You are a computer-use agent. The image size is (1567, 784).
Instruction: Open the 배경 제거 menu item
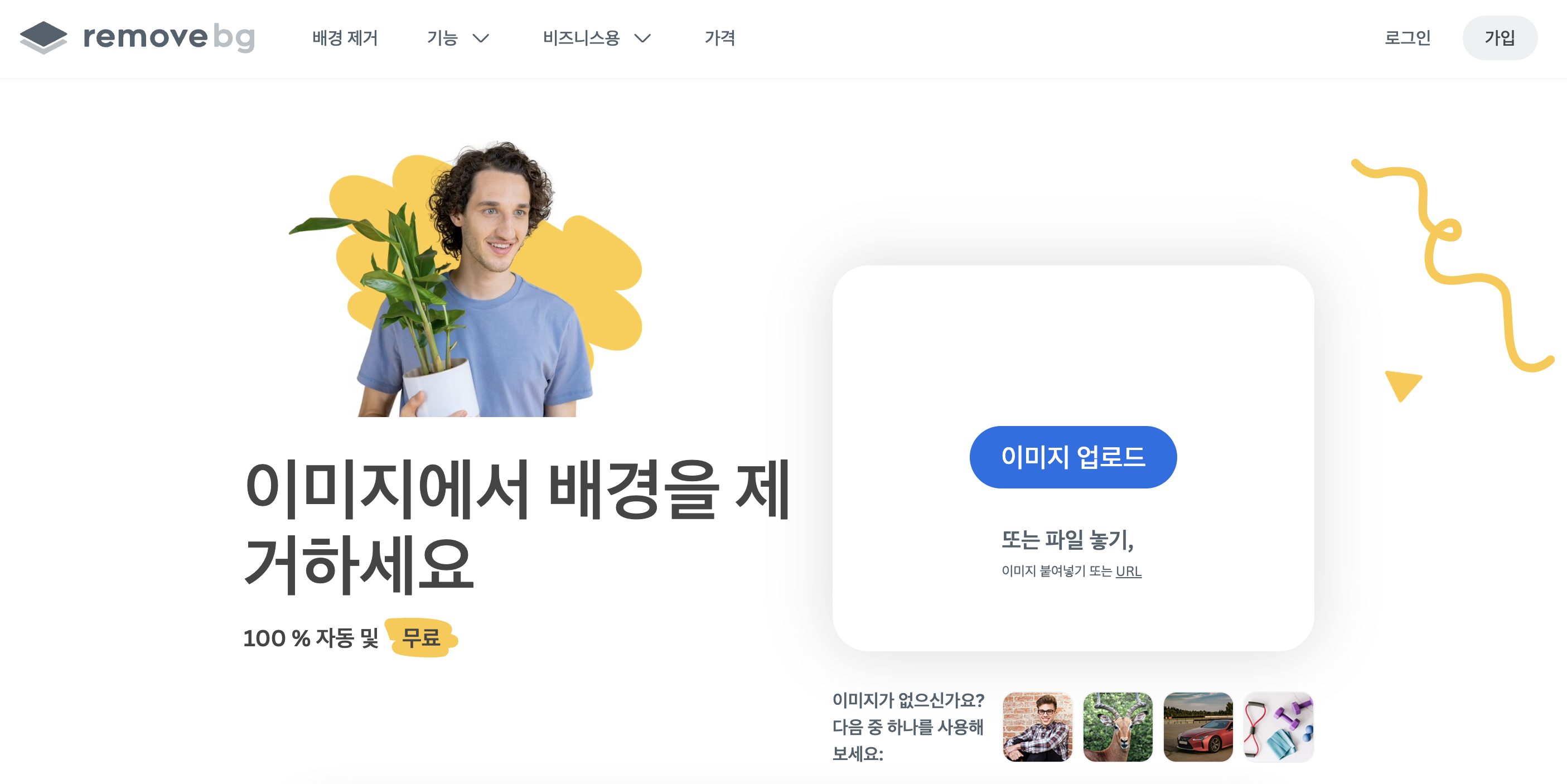pyautogui.click(x=345, y=38)
